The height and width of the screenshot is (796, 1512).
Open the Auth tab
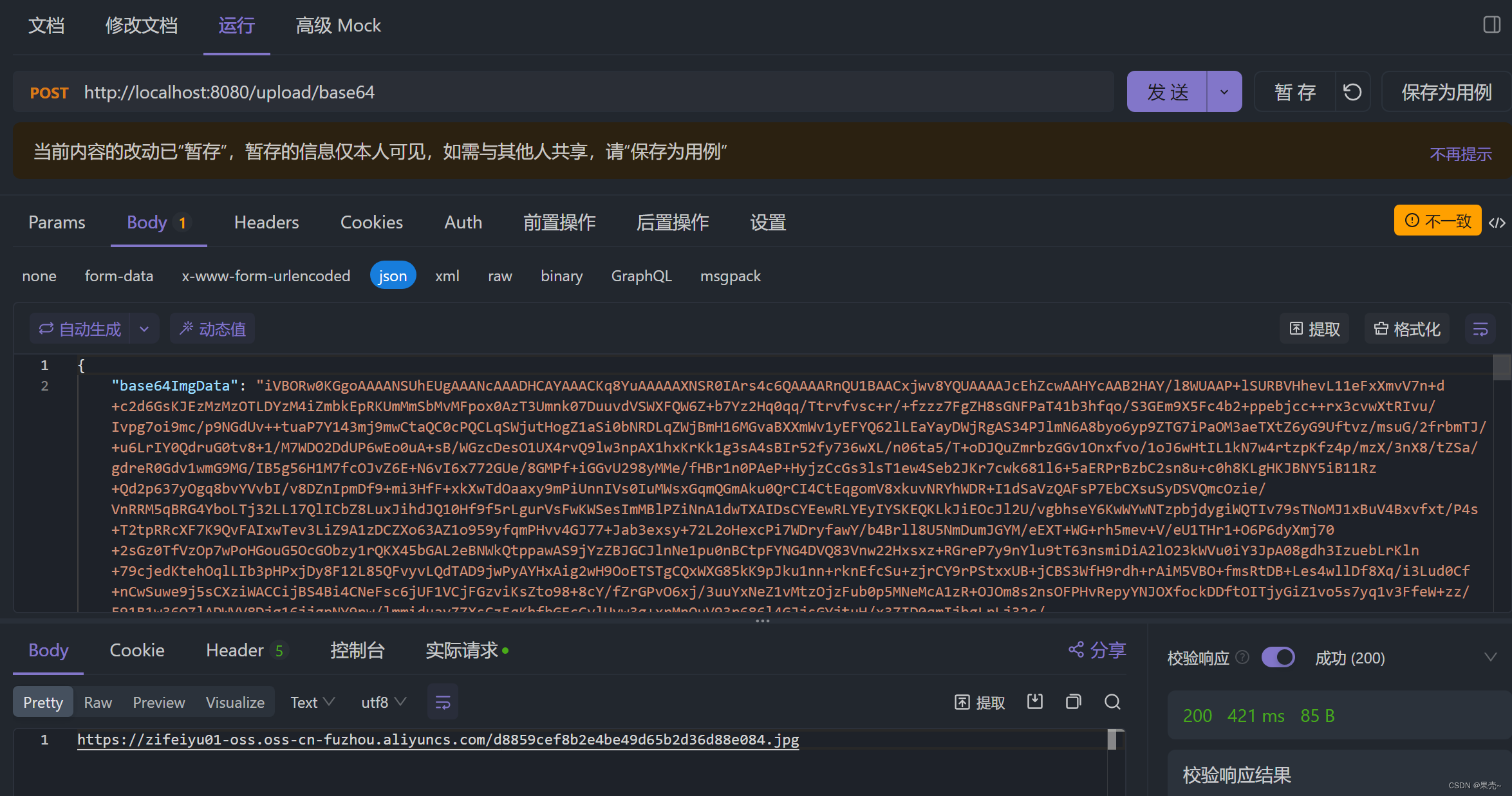tap(463, 223)
